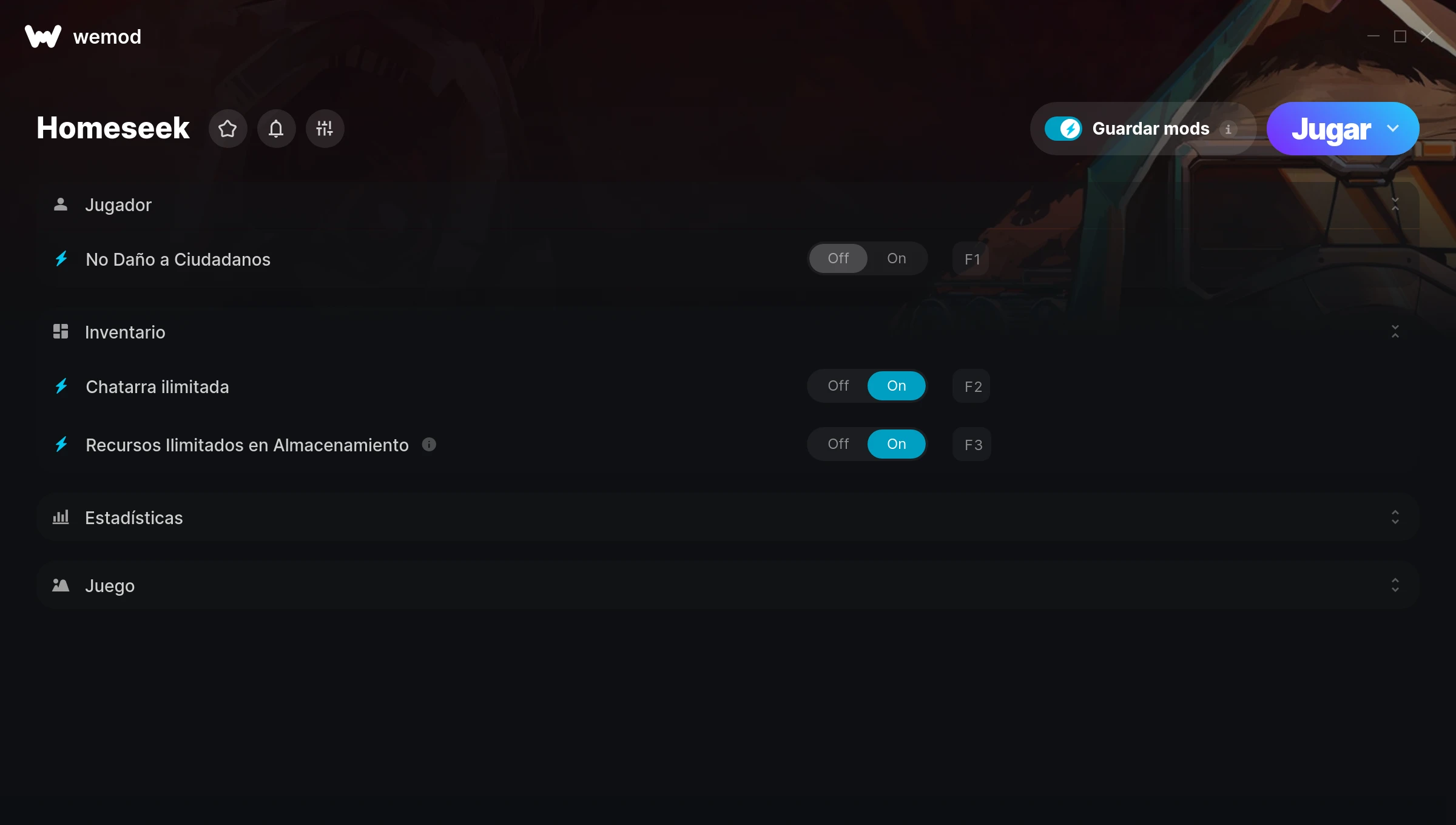Screen dimensions: 1456x825
Task: Toggle the Guardar mods switch
Action: (x=1063, y=129)
